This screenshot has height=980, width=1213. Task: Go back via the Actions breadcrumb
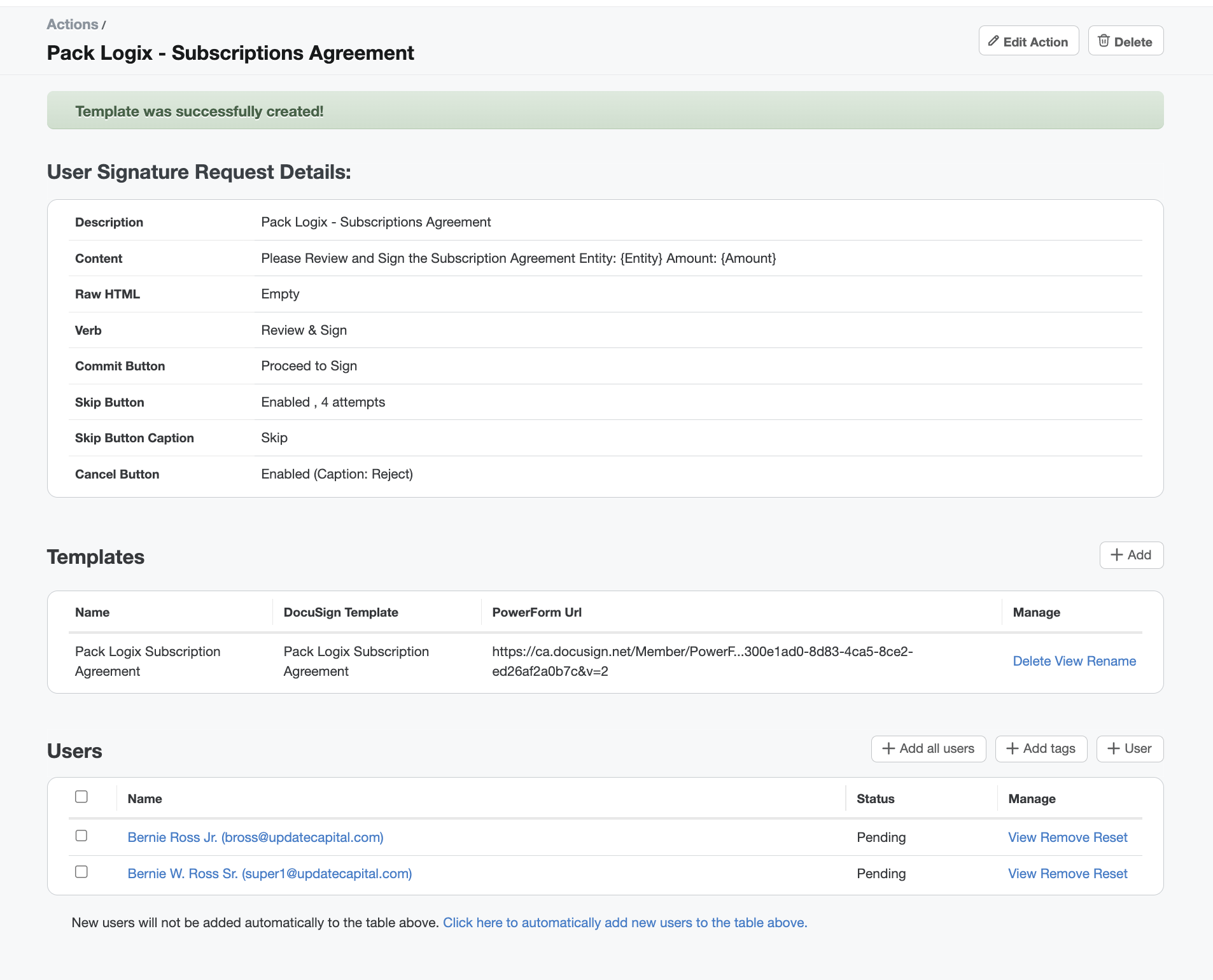(x=73, y=24)
